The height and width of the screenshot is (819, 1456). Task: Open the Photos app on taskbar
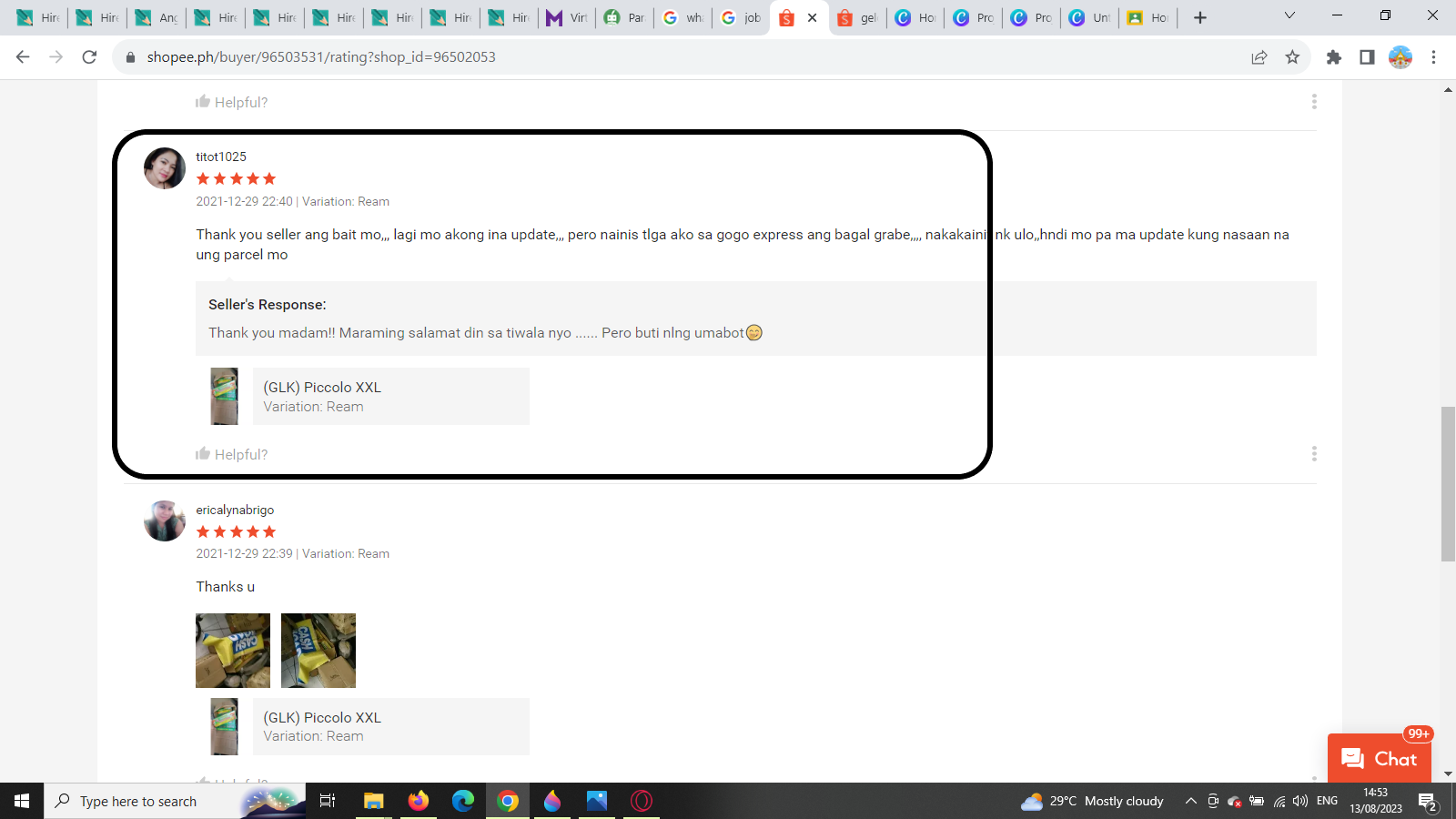[597, 801]
